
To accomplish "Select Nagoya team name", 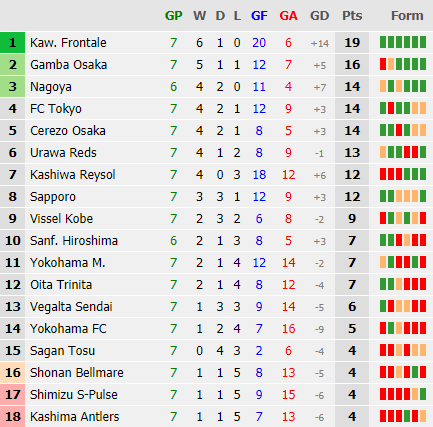I will (x=51, y=87).
